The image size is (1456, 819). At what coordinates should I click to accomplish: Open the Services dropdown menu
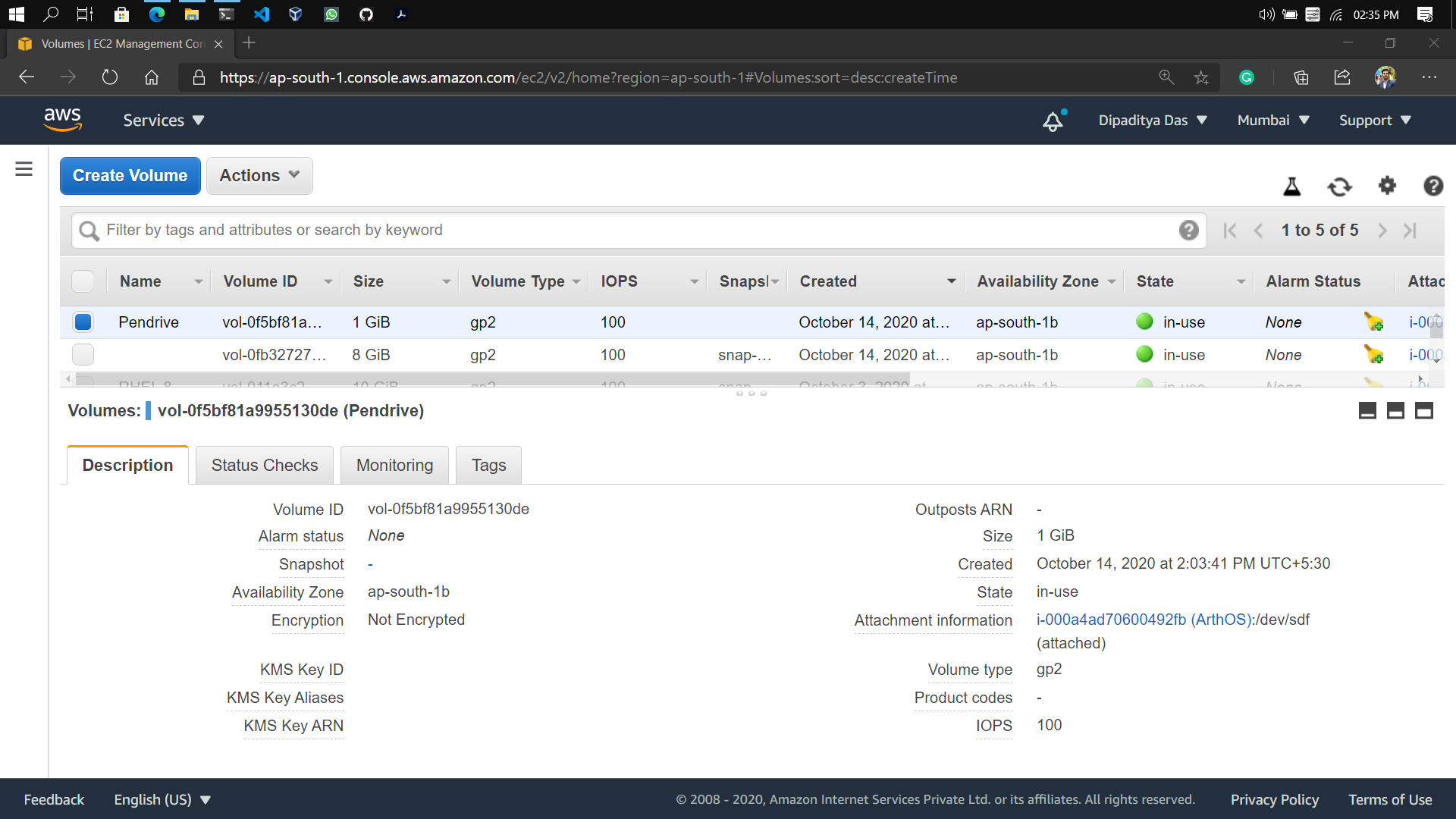pos(164,121)
